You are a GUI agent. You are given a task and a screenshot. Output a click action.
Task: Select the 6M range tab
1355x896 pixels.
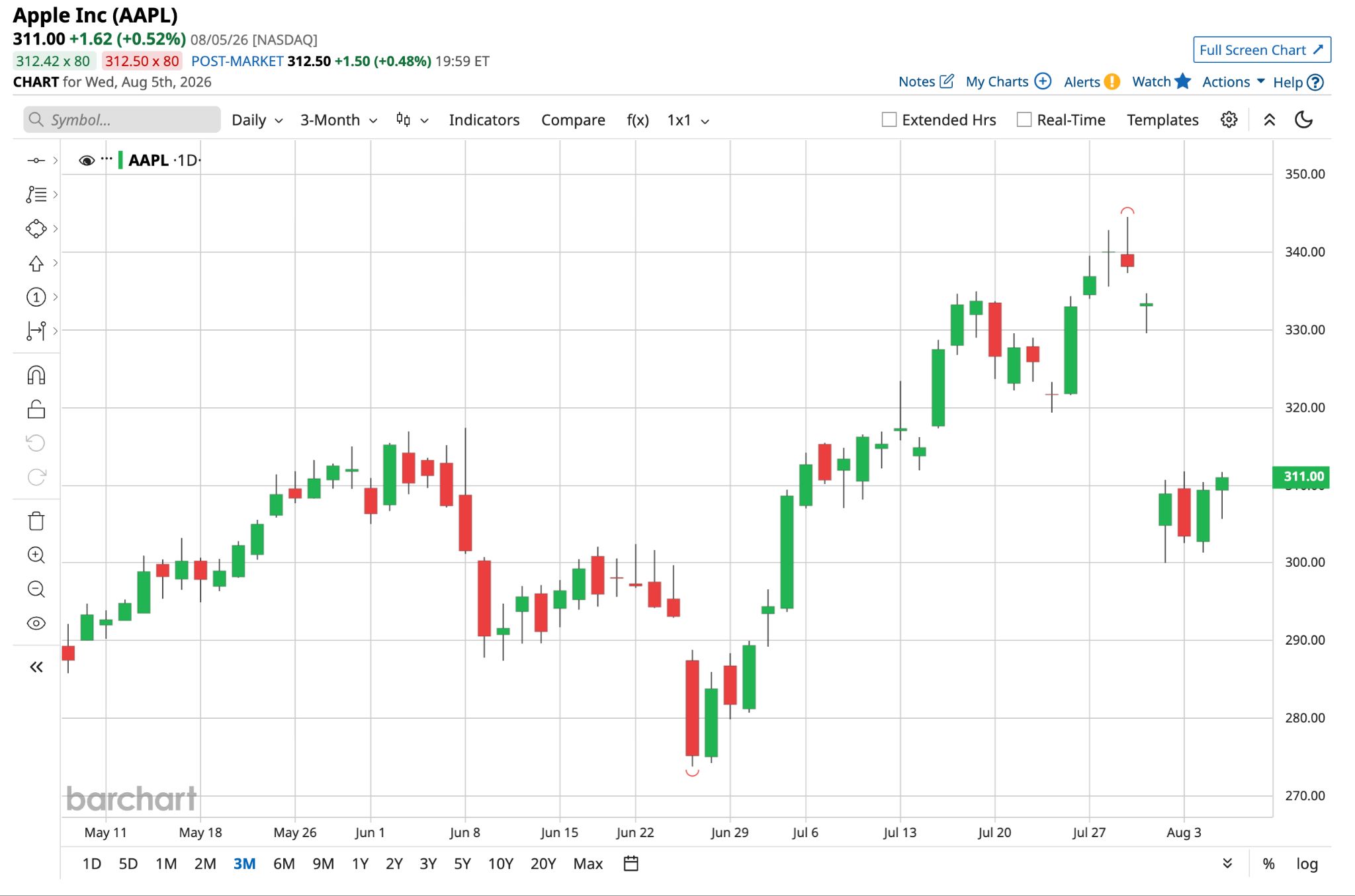pos(284,864)
